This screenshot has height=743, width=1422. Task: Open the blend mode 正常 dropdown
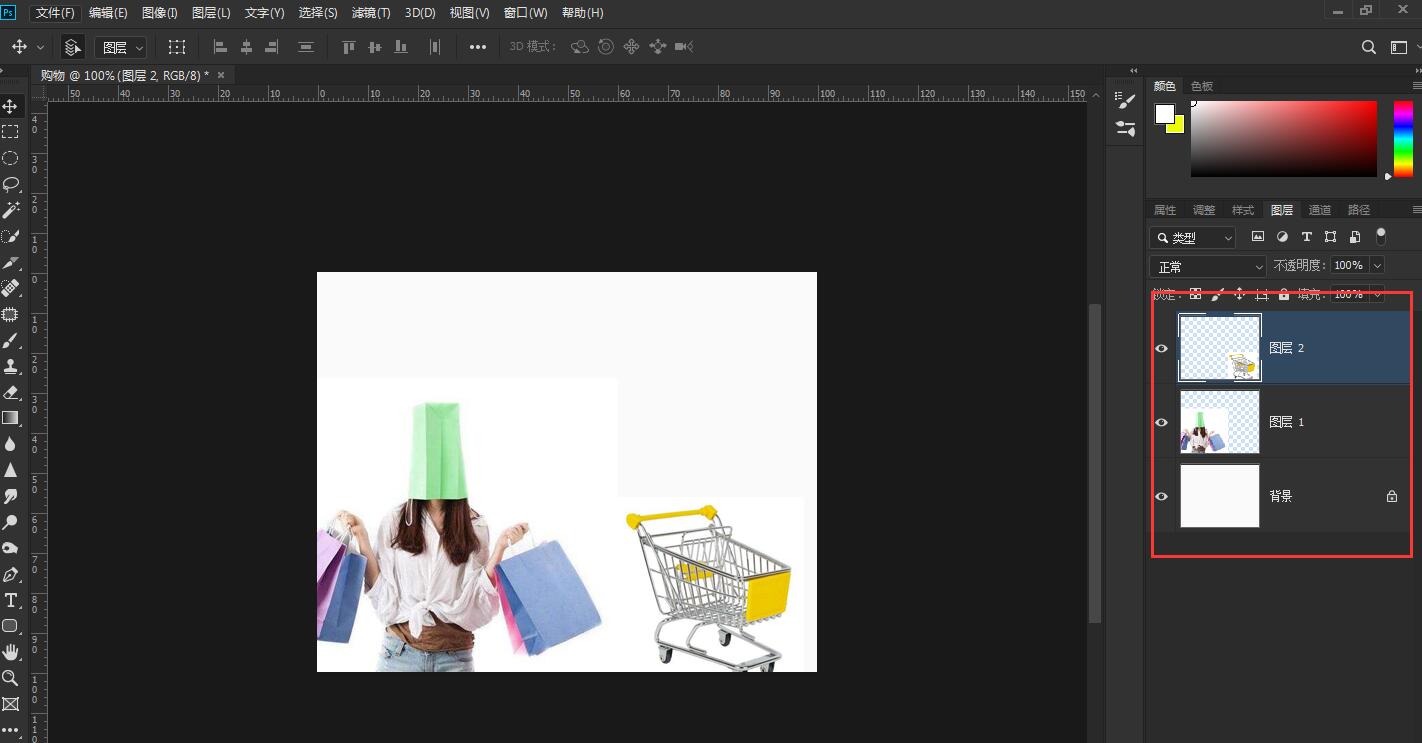point(1208,267)
